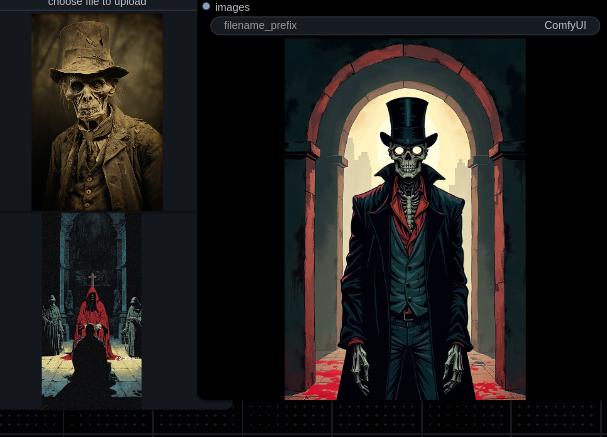
Task: Edit the filename_prefix field
Action: coord(405,26)
